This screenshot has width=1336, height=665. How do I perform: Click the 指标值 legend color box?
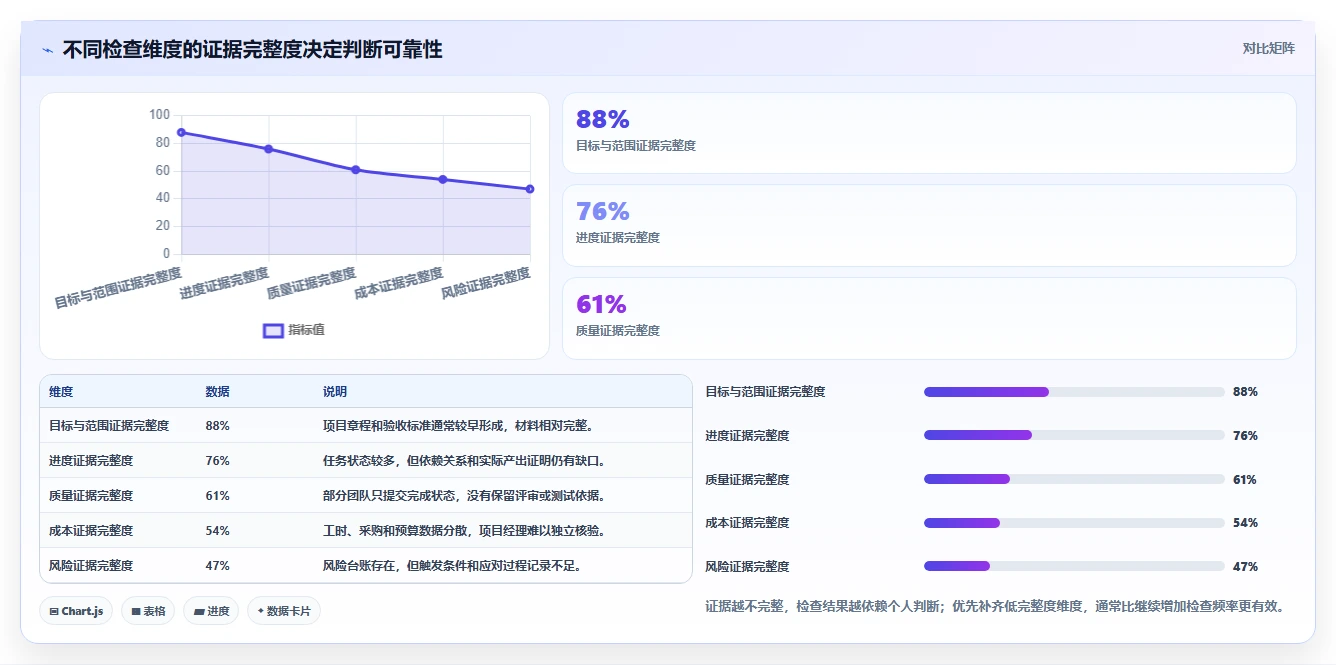tap(273, 331)
